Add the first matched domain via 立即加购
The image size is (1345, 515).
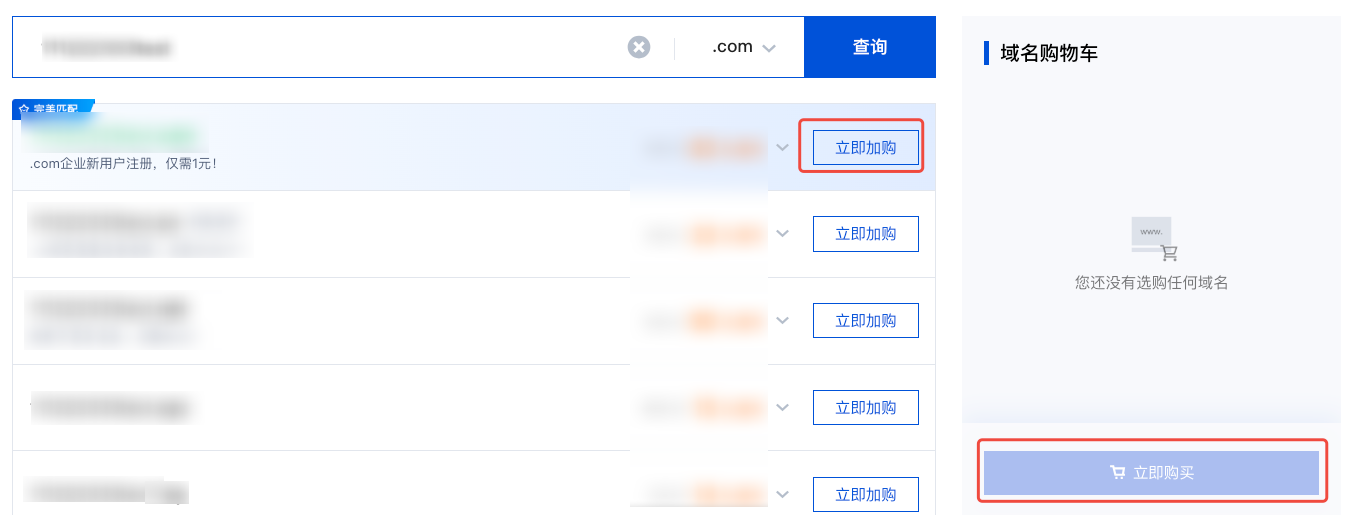pos(865,148)
